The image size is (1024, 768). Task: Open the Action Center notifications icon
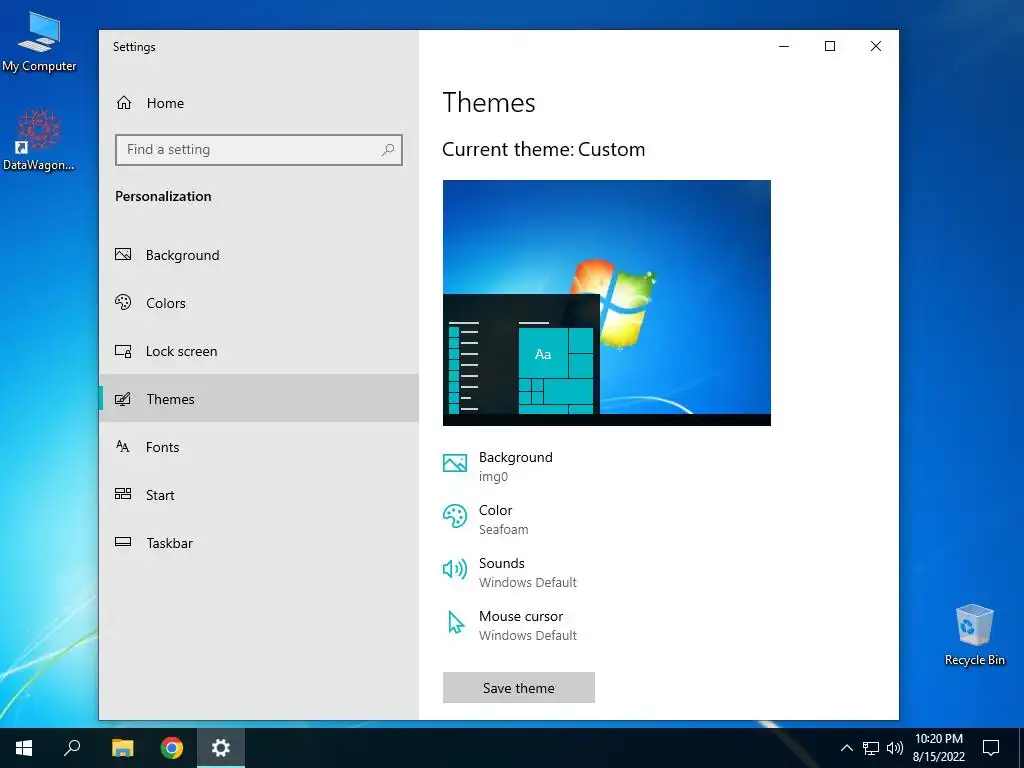pos(991,748)
